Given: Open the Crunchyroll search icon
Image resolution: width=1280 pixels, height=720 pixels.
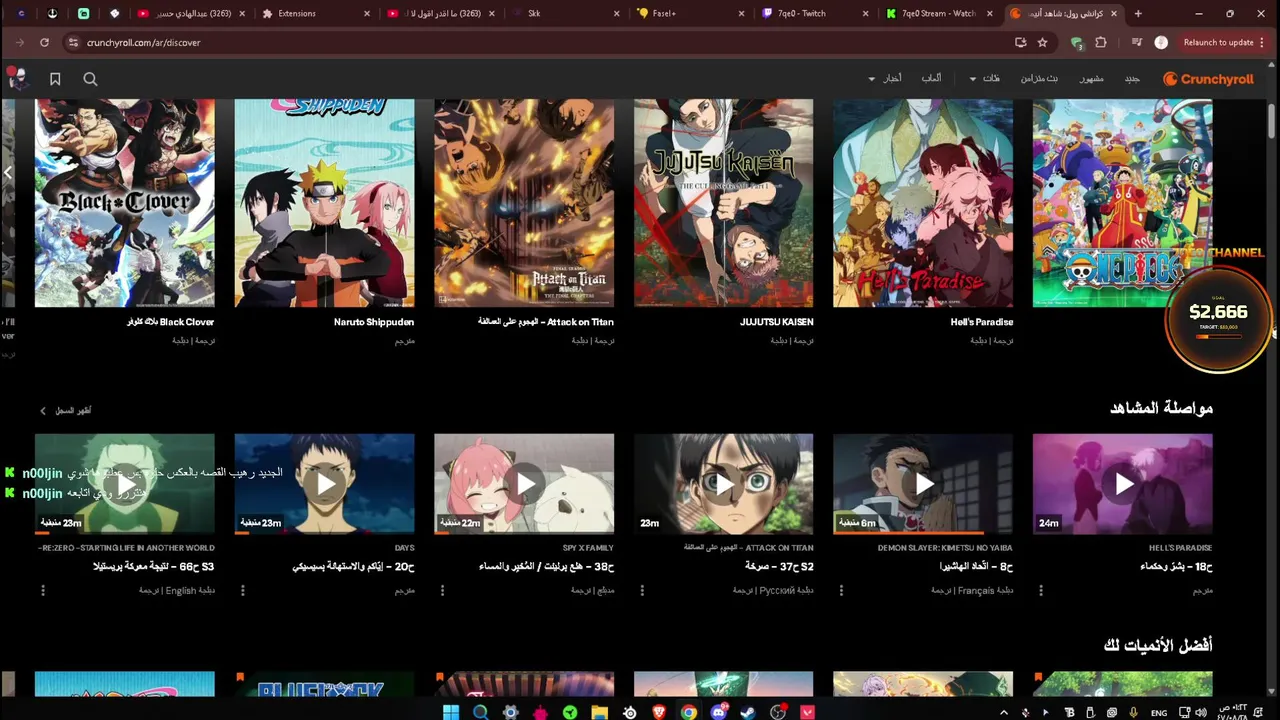Looking at the screenshot, I should pos(90,79).
